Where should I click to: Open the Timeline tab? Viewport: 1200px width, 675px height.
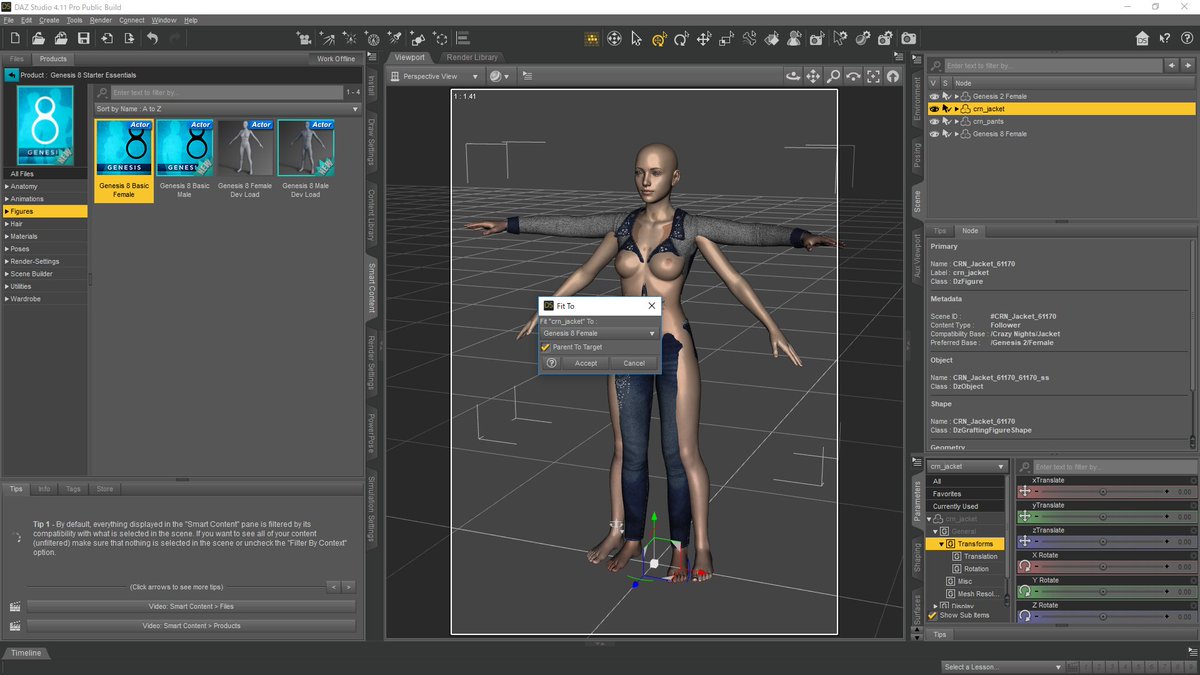click(27, 653)
